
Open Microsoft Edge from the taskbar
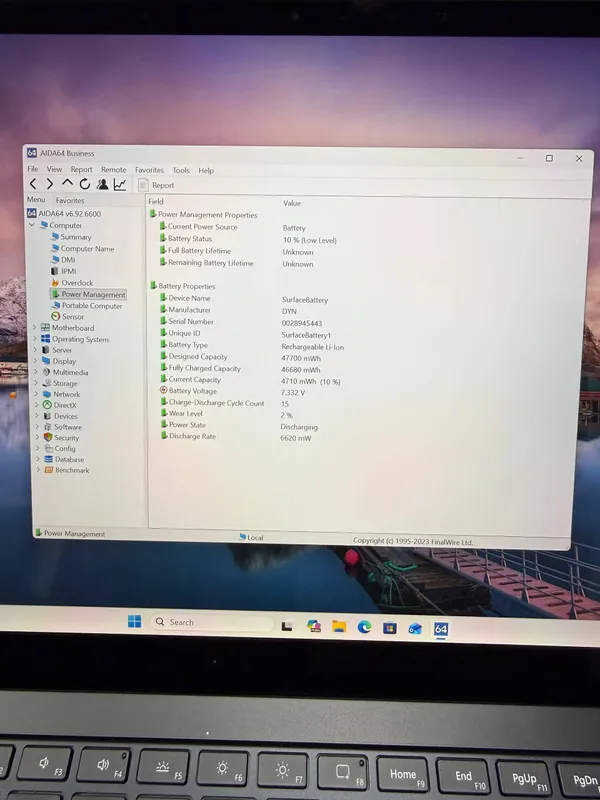tap(364, 627)
